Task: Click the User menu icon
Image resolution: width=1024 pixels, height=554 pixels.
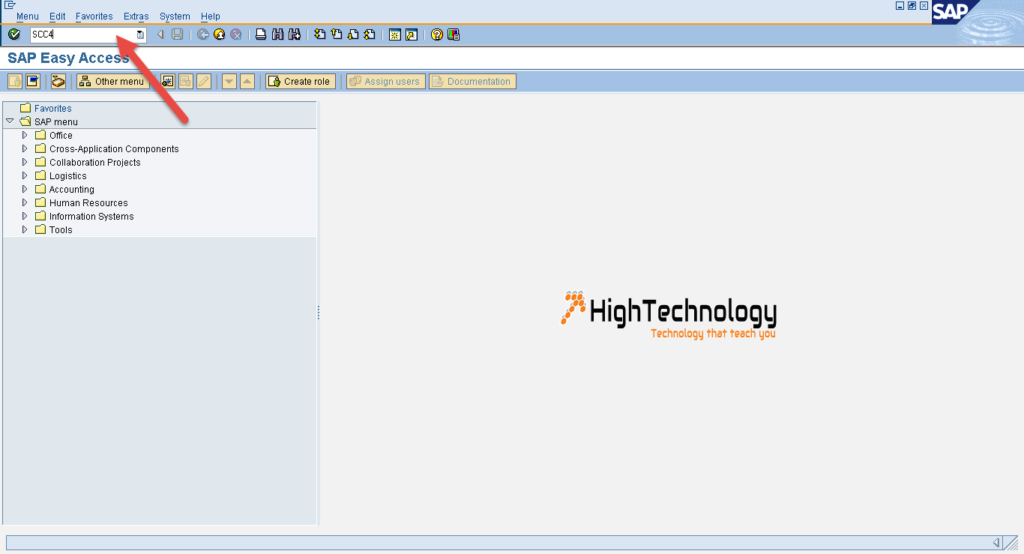Action: click(x=14, y=81)
